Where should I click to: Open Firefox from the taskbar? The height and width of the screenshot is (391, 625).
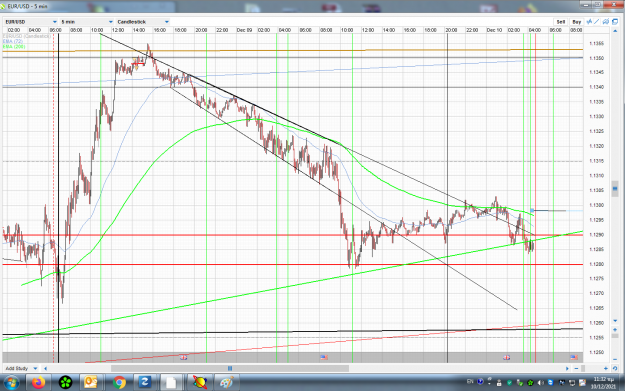coord(39,383)
